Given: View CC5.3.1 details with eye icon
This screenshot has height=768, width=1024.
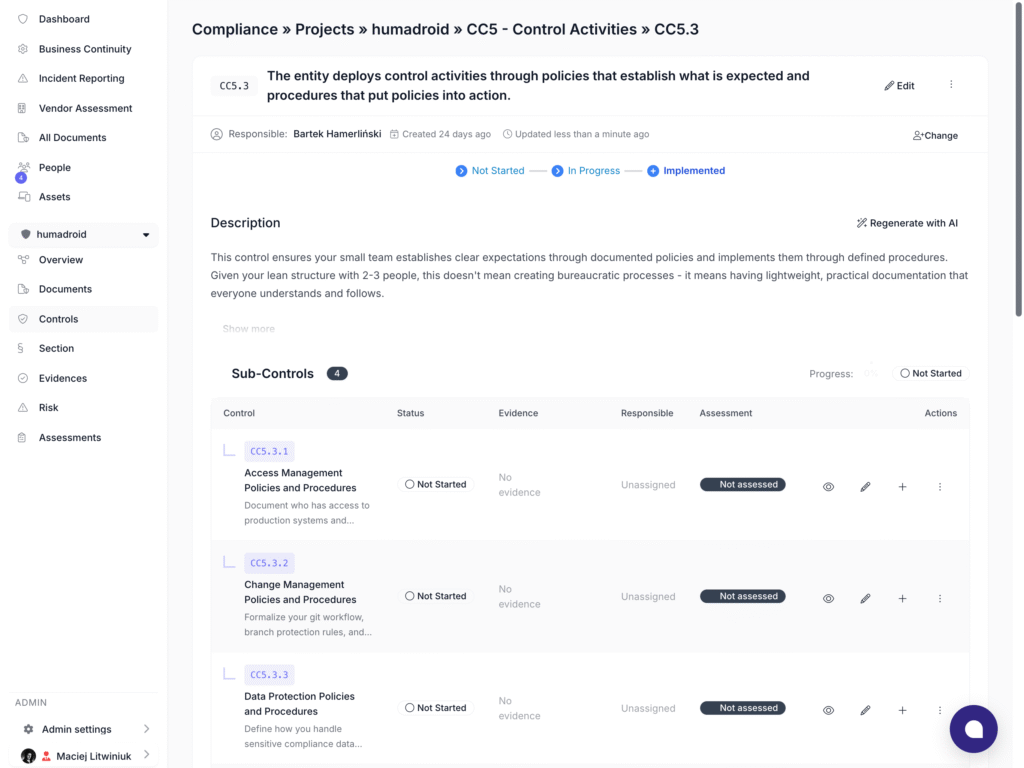Looking at the screenshot, I should [828, 487].
